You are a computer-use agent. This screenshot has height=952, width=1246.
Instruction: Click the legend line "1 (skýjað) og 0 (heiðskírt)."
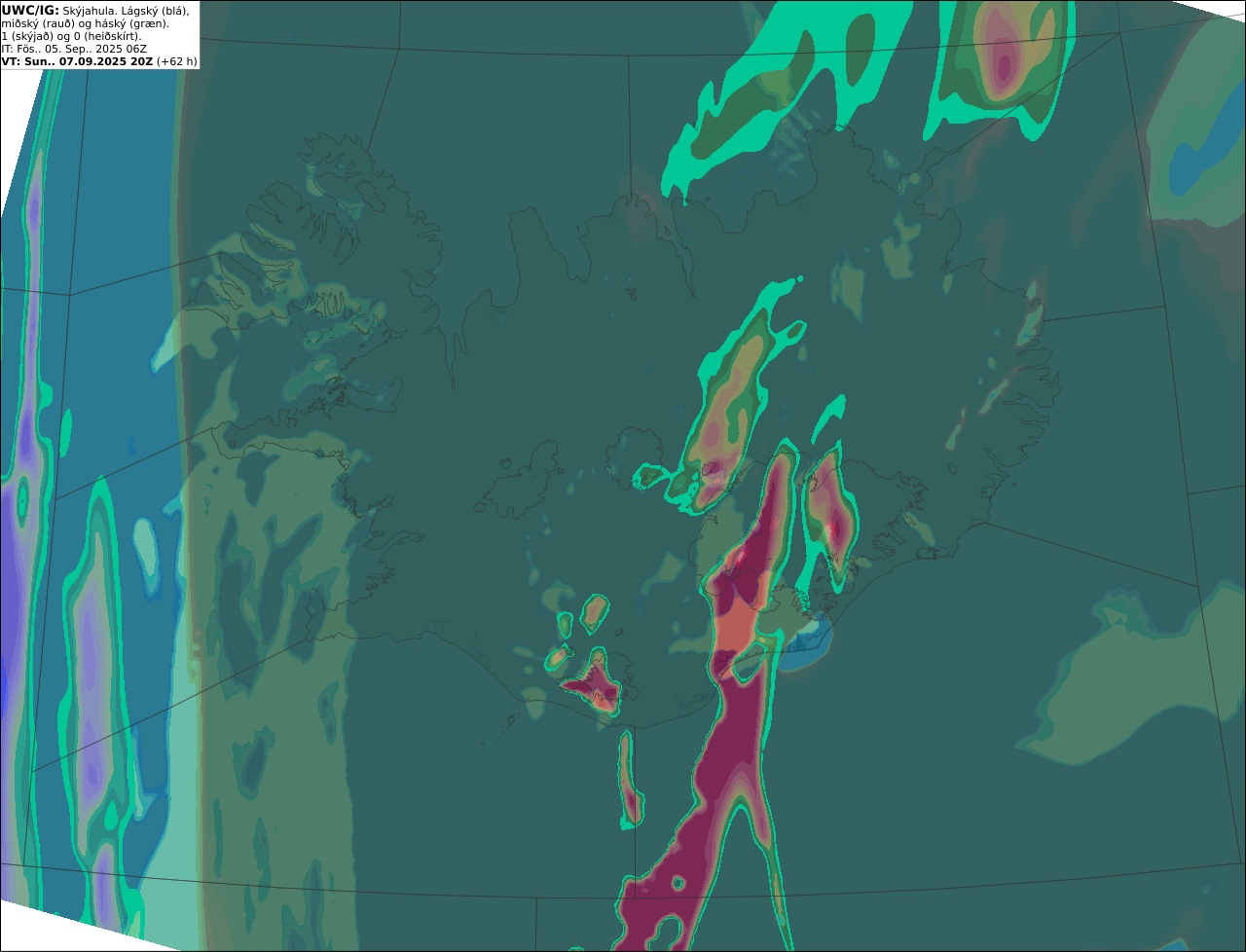click(x=71, y=36)
